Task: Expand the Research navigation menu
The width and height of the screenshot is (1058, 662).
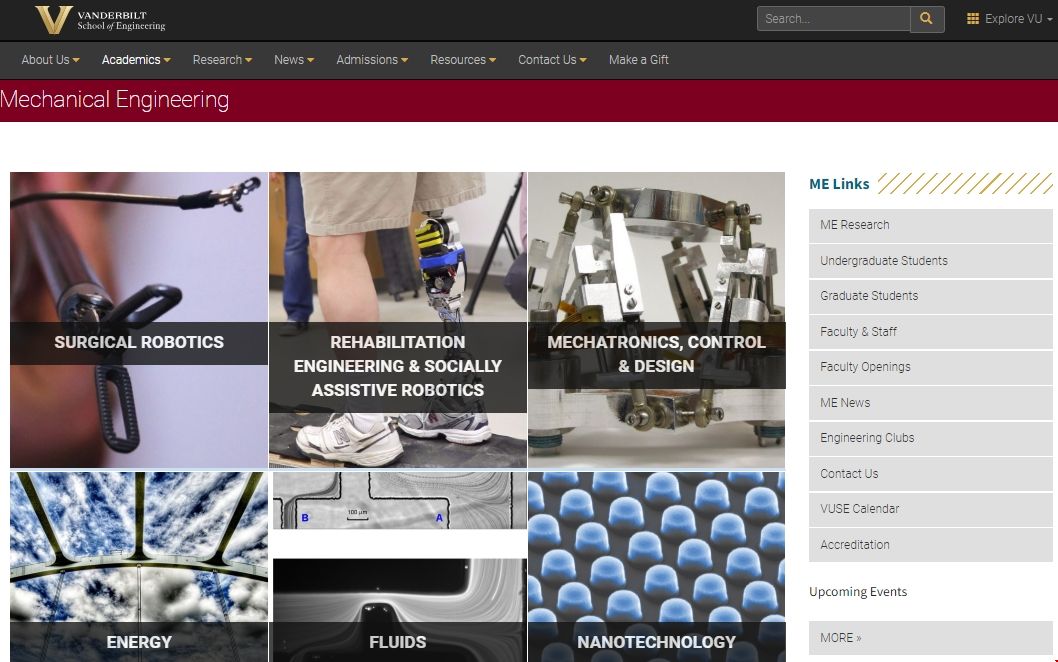Action: click(222, 60)
